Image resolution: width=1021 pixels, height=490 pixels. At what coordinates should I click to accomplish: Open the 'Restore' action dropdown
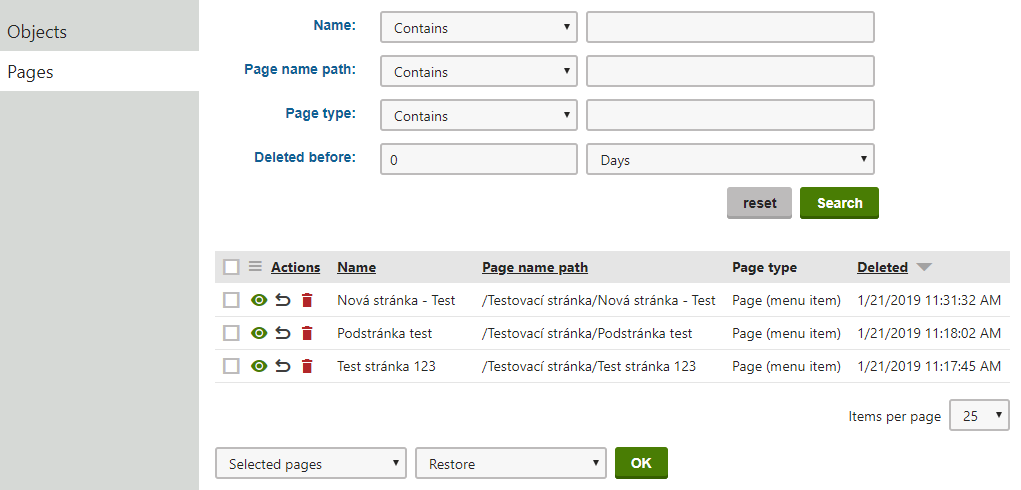511,464
